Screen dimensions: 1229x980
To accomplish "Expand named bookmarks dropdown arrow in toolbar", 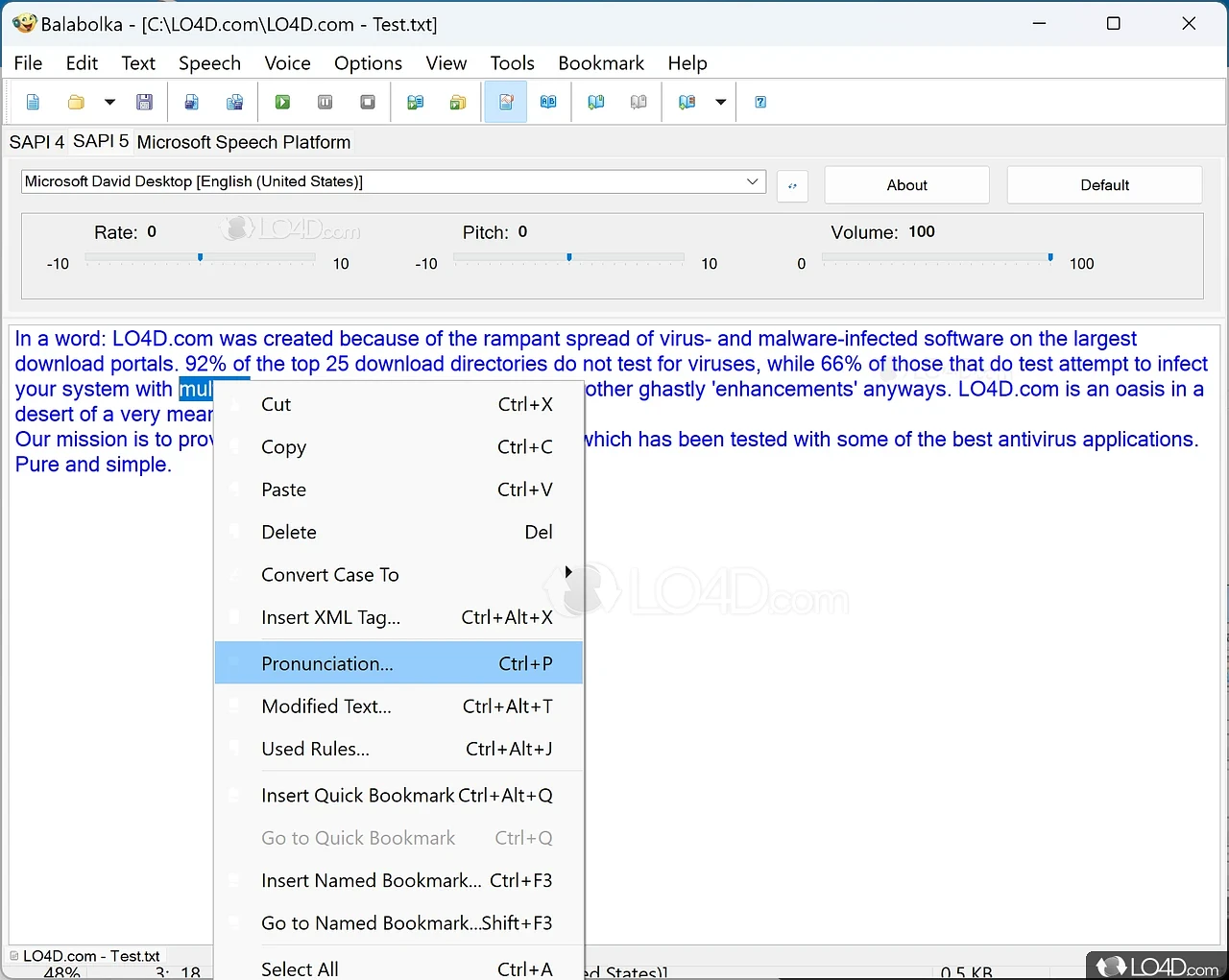I will tap(720, 103).
